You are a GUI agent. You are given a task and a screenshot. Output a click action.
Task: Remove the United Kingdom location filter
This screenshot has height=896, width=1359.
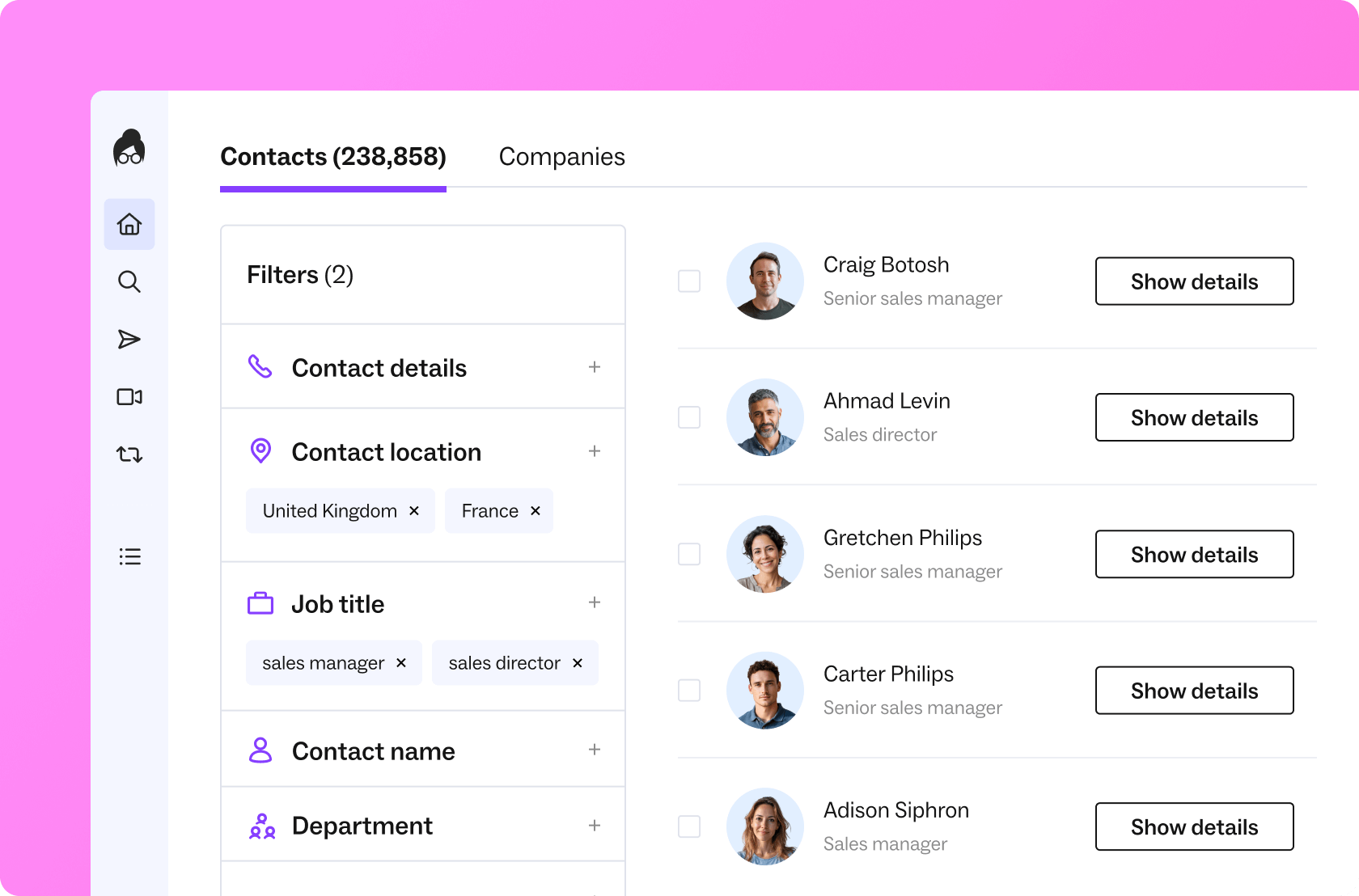point(414,511)
